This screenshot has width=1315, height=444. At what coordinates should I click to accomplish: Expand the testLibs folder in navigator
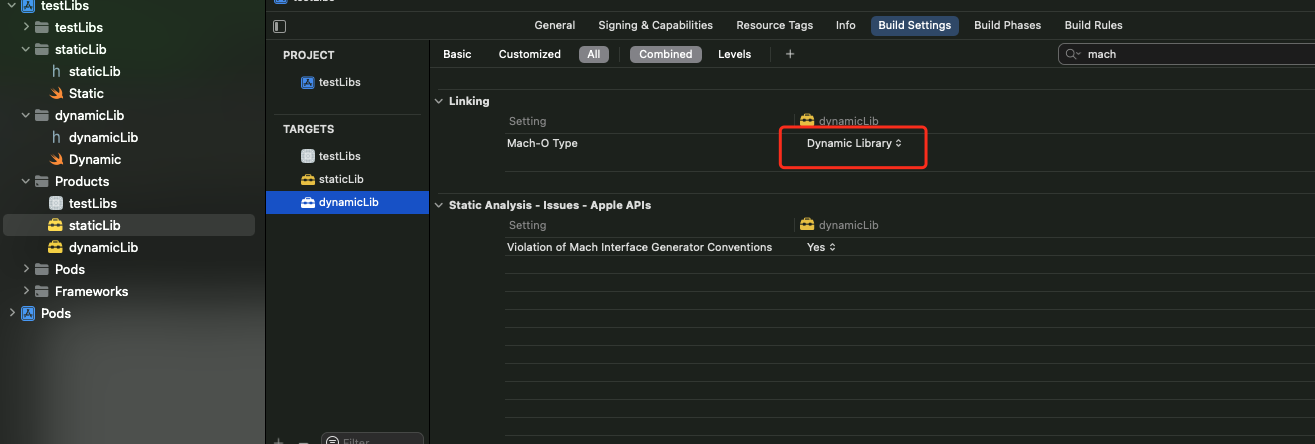(26, 27)
